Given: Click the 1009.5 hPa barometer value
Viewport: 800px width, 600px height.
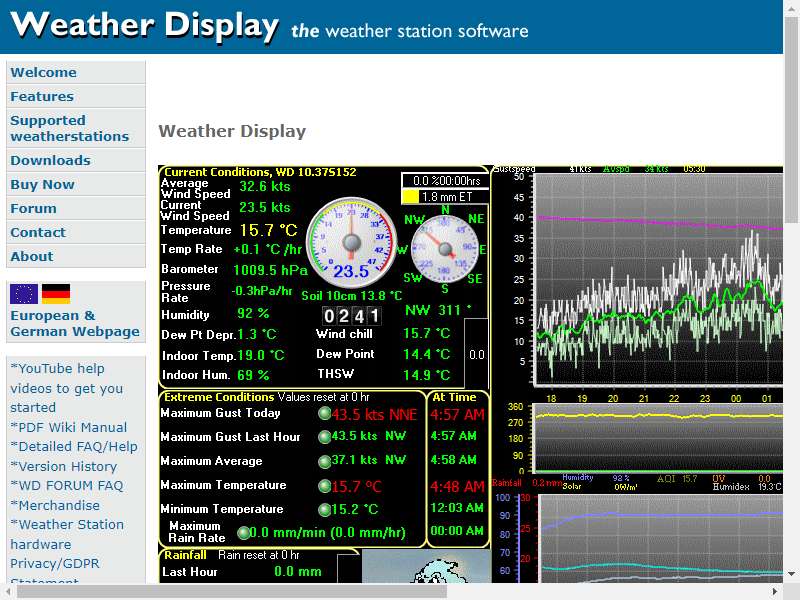Looking at the screenshot, I should coord(270,270).
